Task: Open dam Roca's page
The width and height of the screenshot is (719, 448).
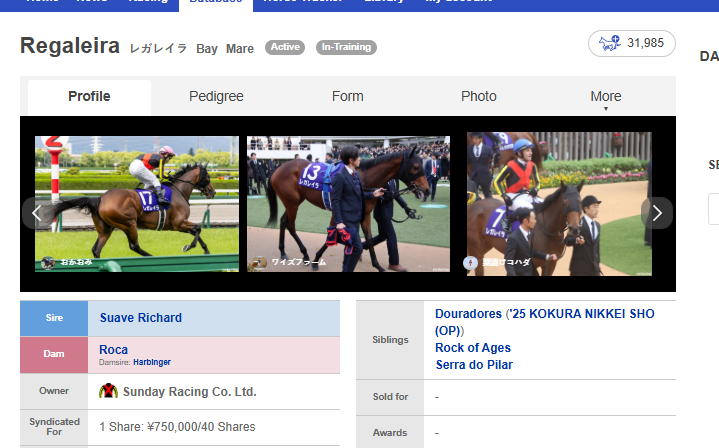Action: (113, 349)
